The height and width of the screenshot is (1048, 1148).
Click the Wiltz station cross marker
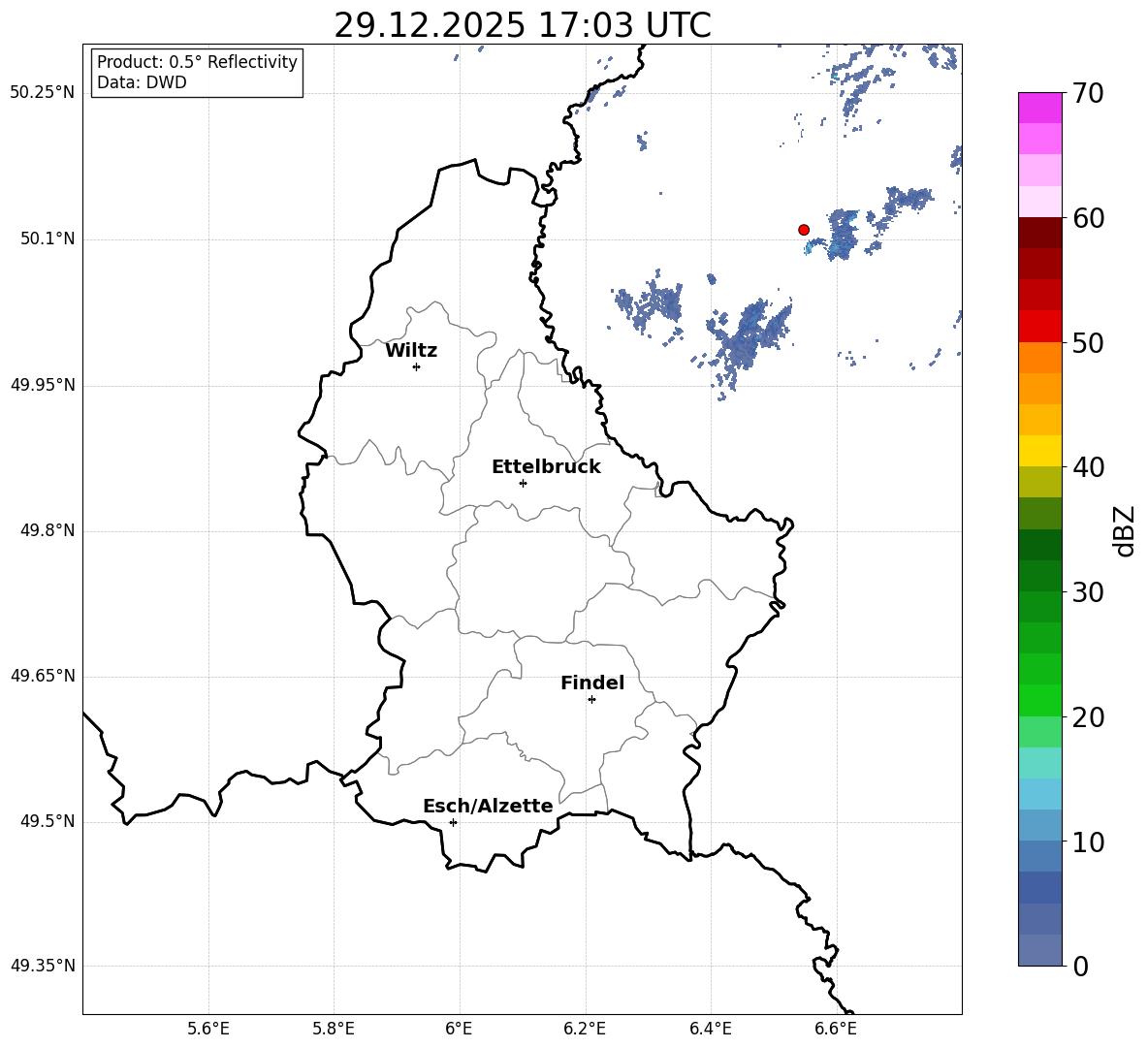click(x=417, y=366)
